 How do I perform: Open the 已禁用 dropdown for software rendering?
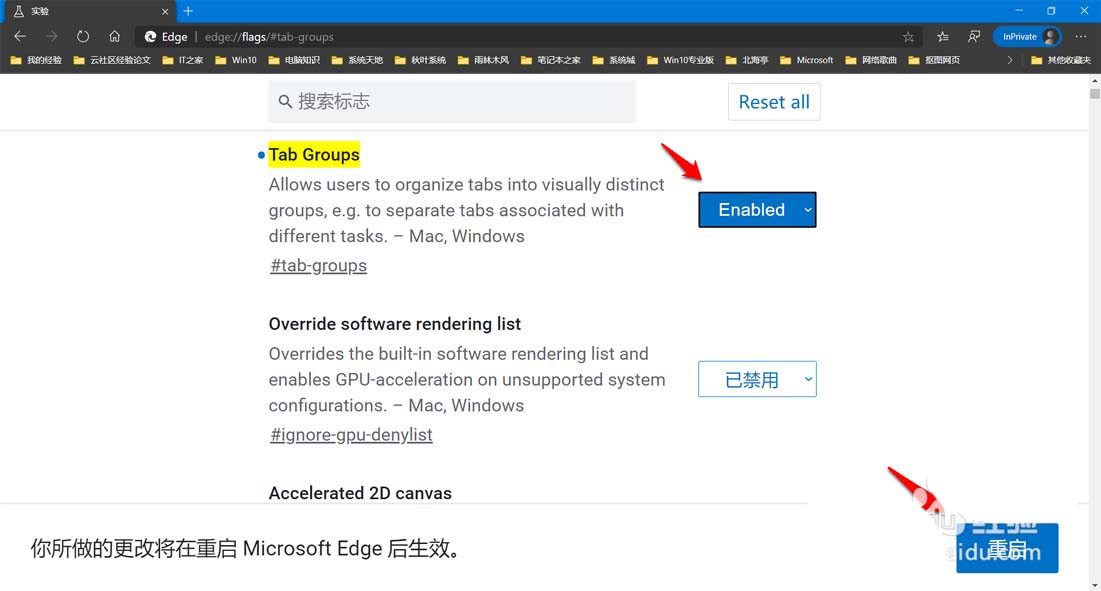click(x=757, y=378)
